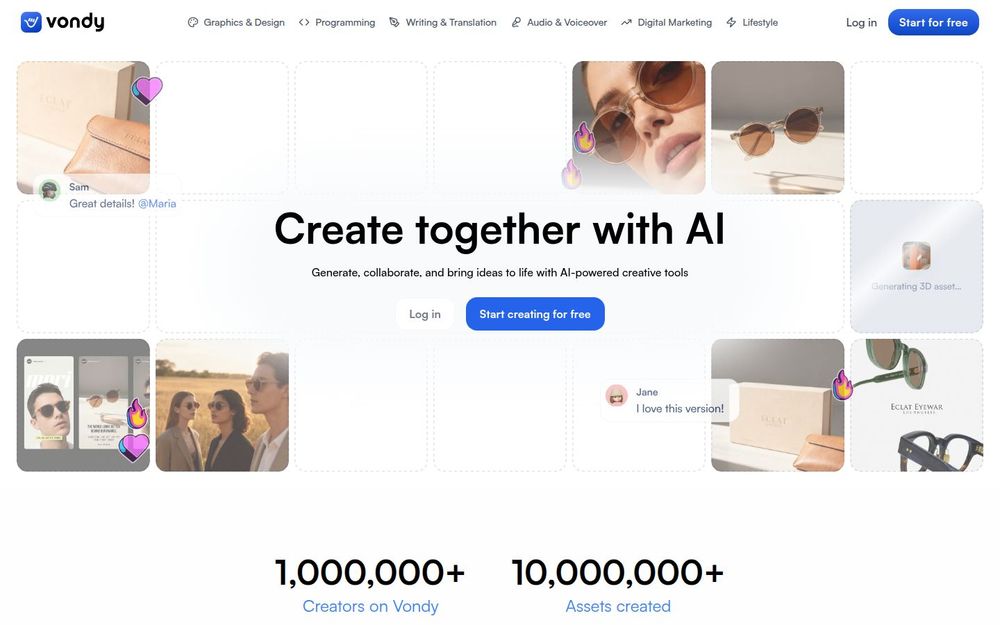Click the Start for free button
This screenshot has height=625, width=1000.
(x=933, y=22)
